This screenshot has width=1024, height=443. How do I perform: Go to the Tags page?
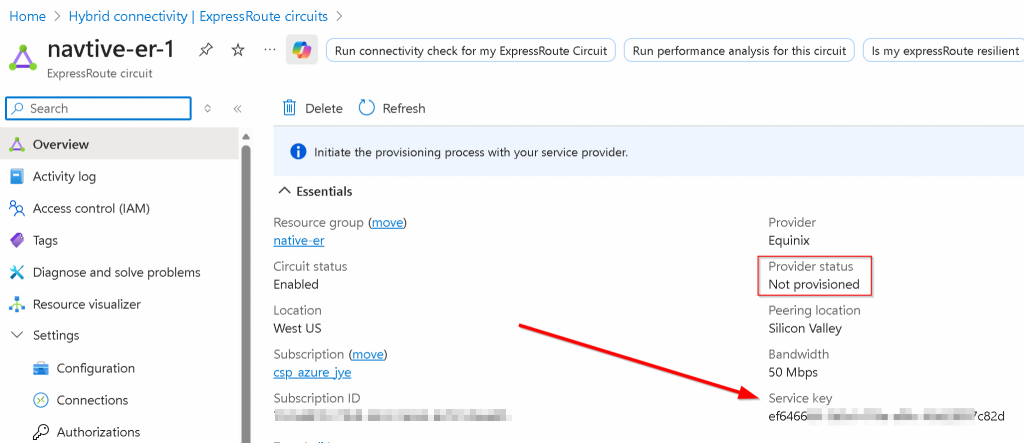45,240
